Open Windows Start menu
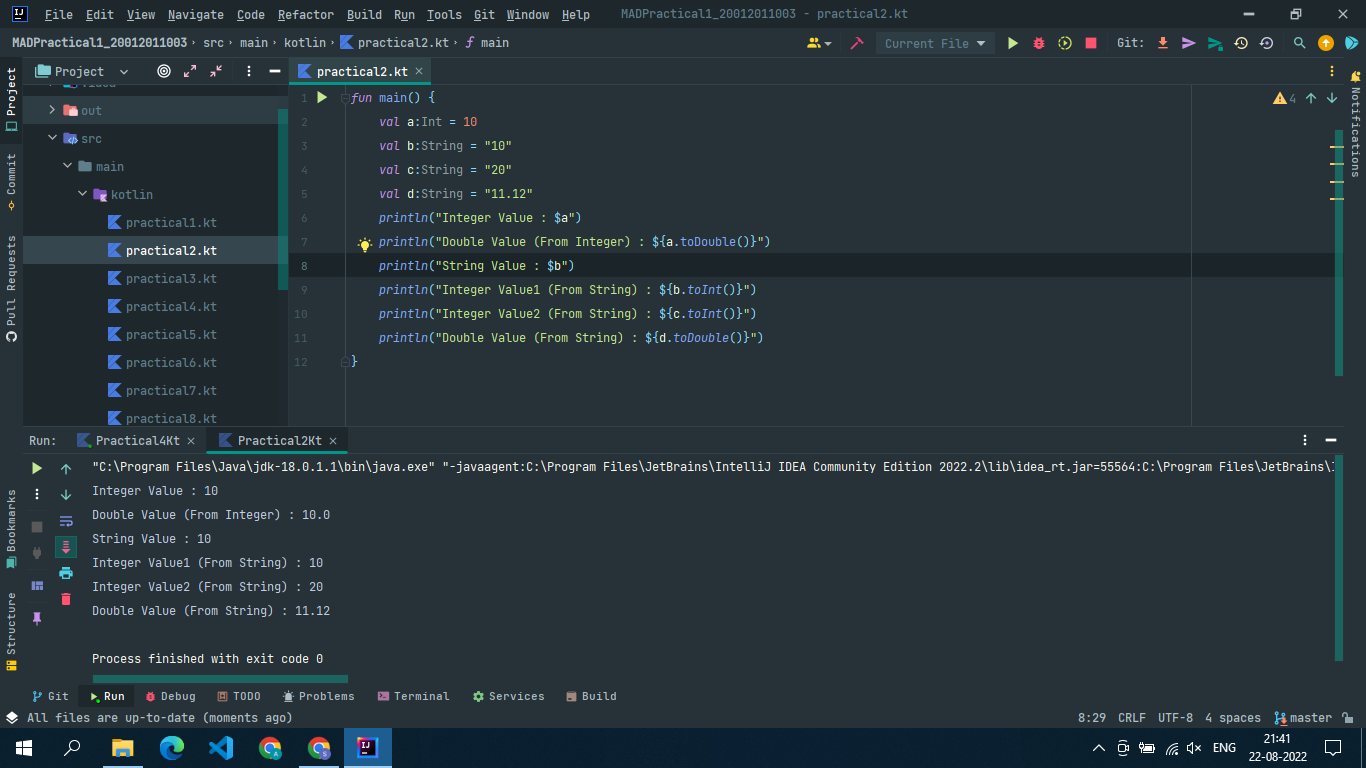 24,747
